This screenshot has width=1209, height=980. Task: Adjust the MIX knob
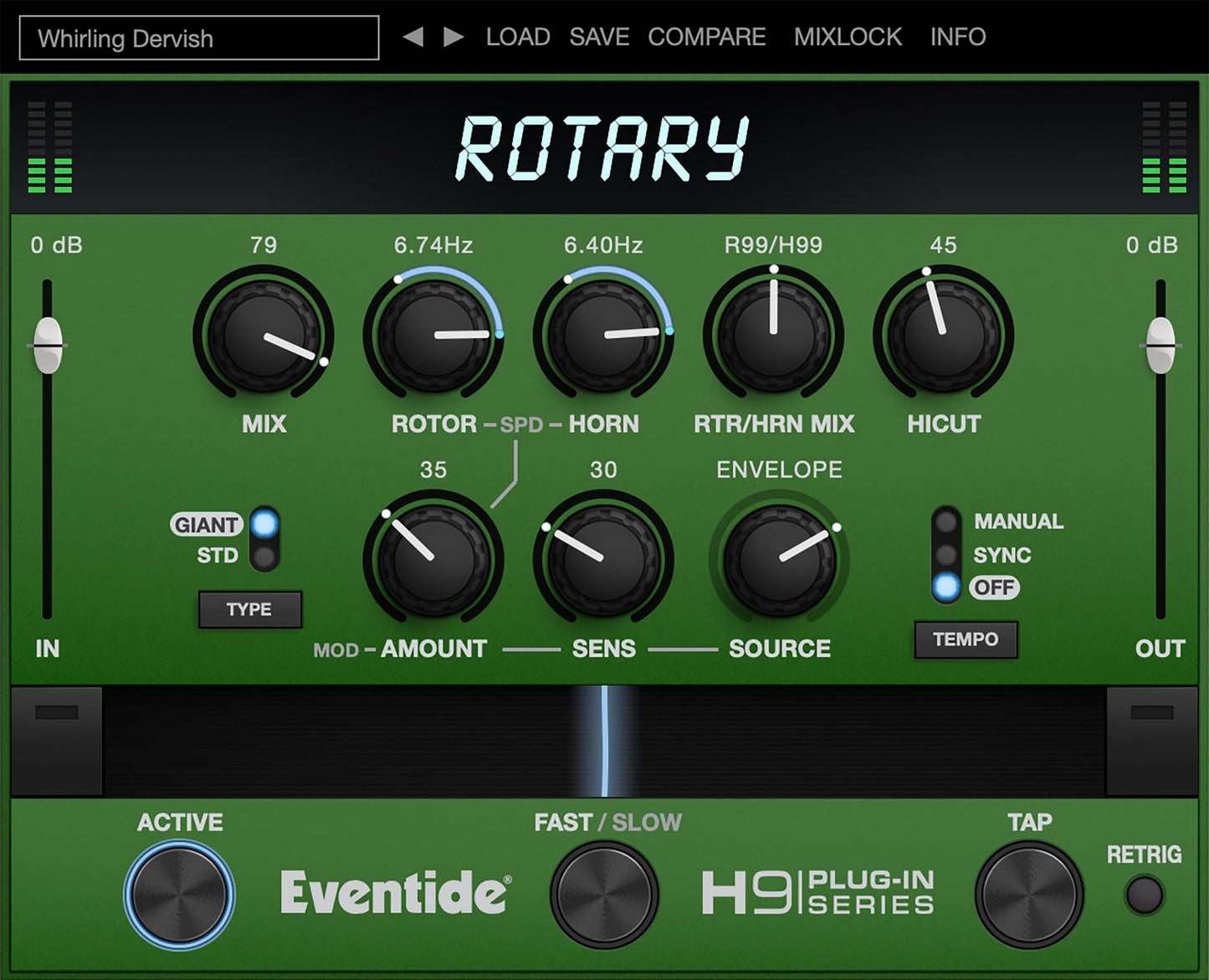264,335
